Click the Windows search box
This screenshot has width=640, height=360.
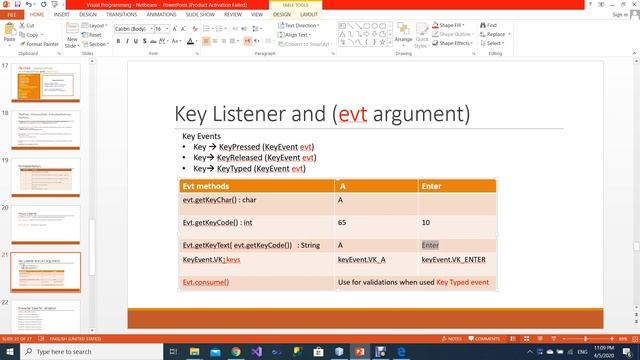coord(91,351)
